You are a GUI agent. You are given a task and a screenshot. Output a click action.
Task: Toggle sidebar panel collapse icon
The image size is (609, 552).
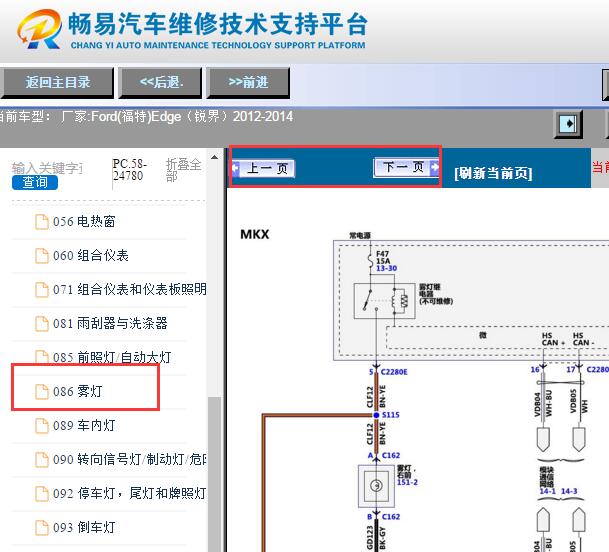pos(568,124)
